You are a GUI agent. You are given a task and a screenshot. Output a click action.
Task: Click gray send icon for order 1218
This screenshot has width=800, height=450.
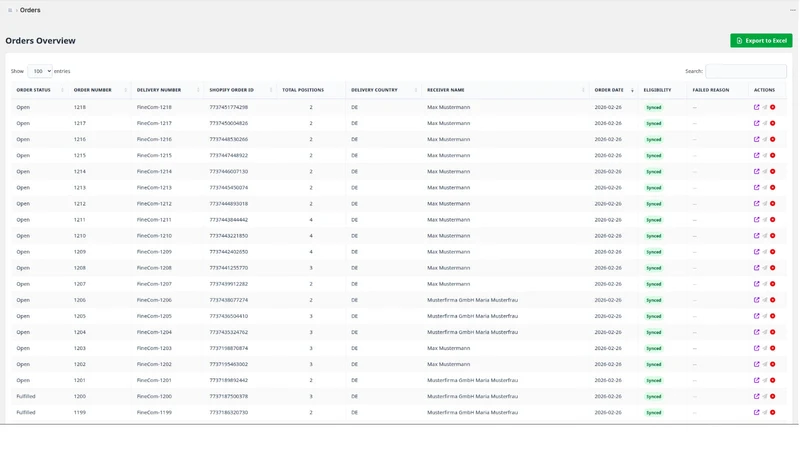click(764, 107)
